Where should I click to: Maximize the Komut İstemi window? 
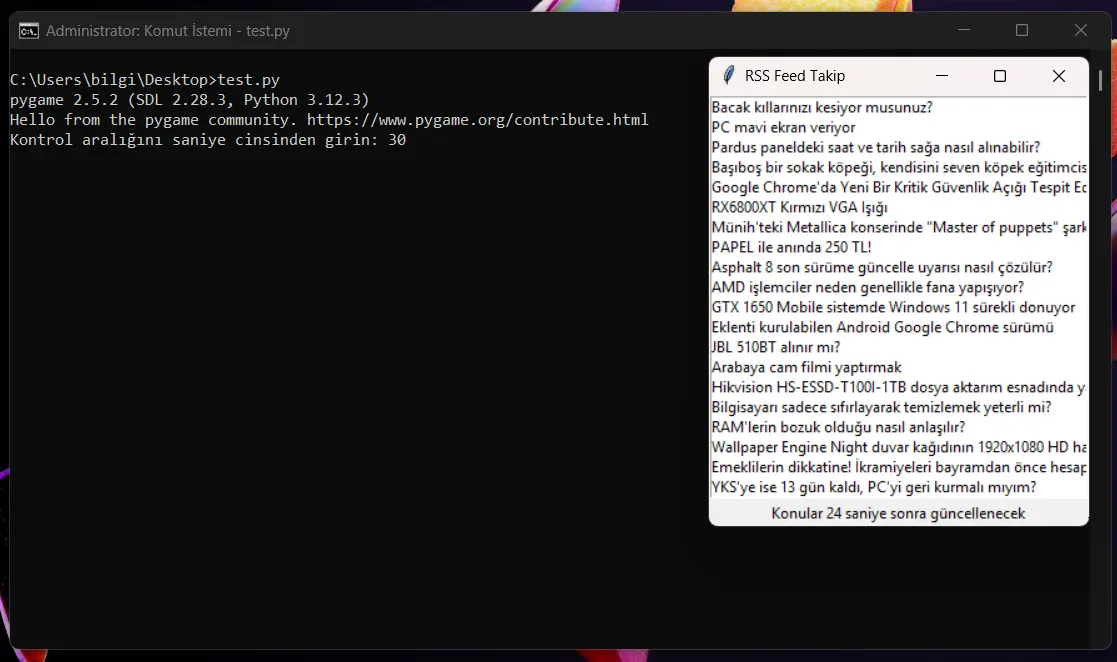pos(1022,30)
